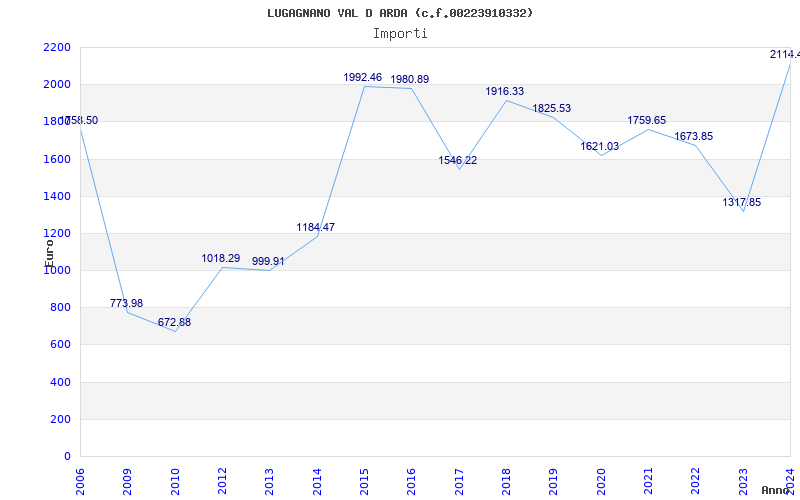Image resolution: width=800 pixels, height=500 pixels.
Task: Click the x-axis year 2012
Action: 222,482
